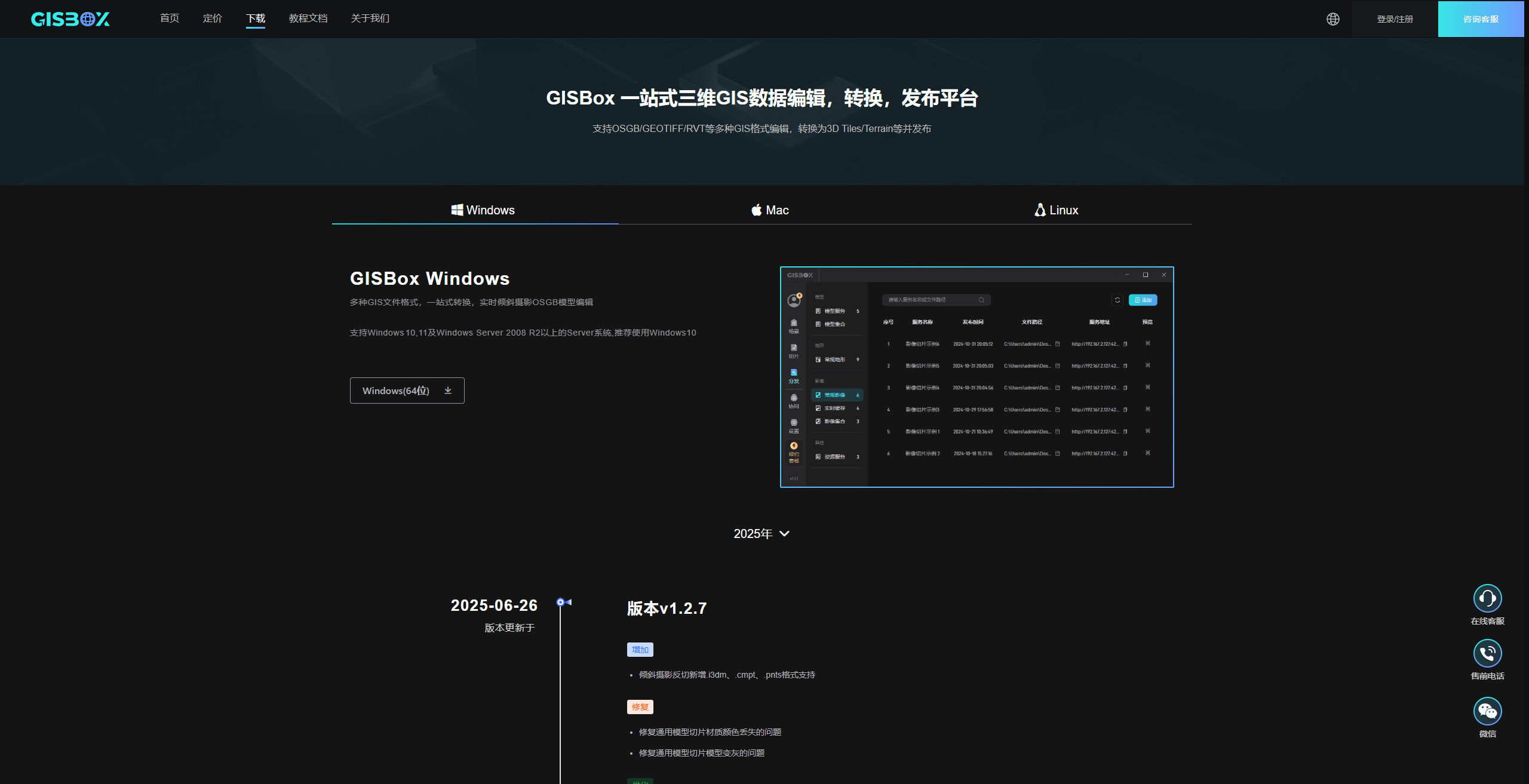
Task: Open the GISBox Windows app screenshot
Action: 977,377
